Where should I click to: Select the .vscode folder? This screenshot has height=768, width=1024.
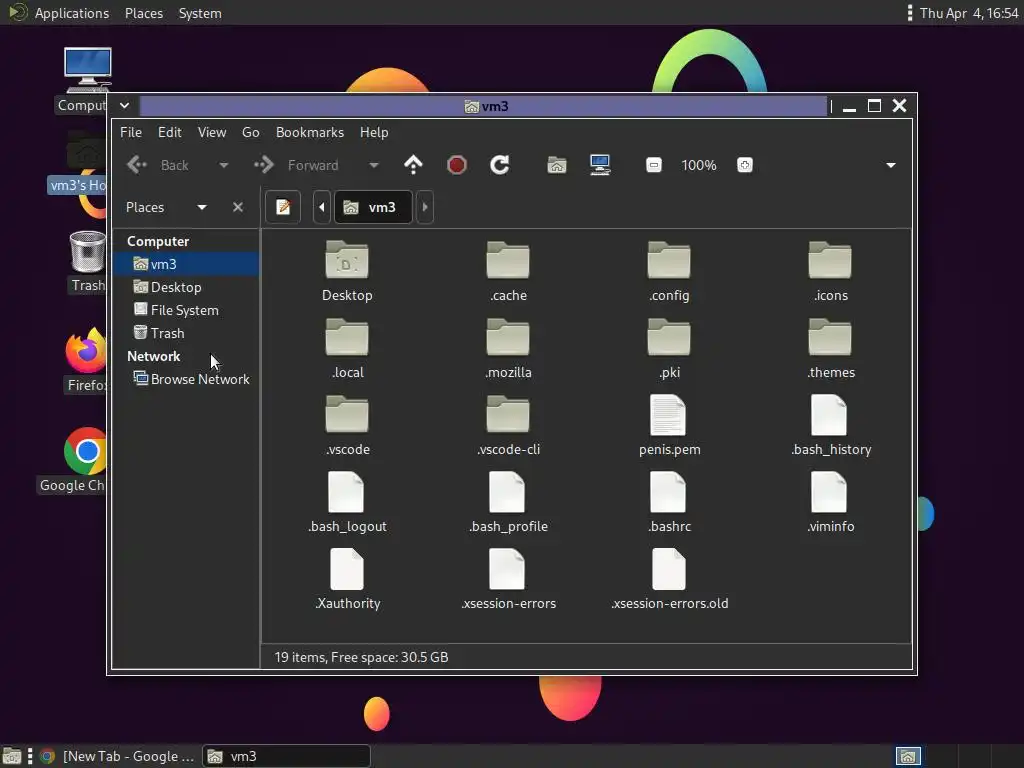(x=347, y=414)
